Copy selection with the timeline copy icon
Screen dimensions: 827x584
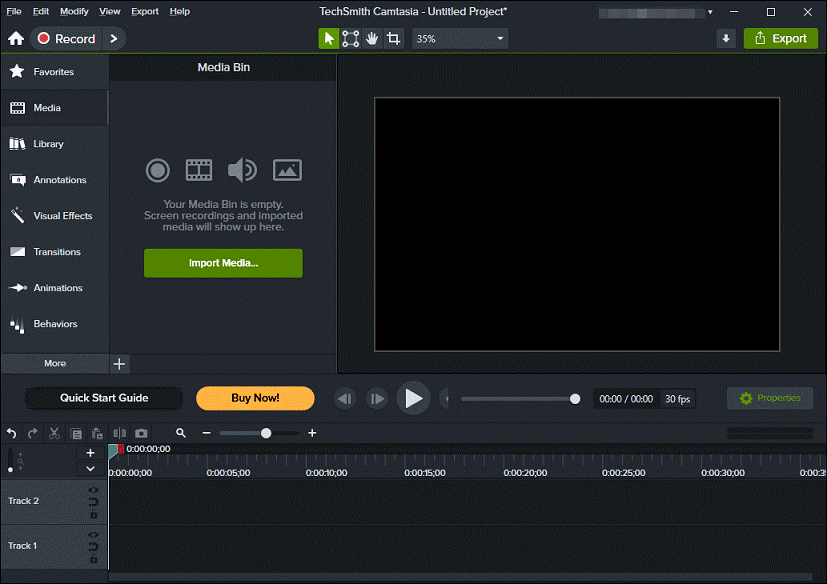(76, 434)
